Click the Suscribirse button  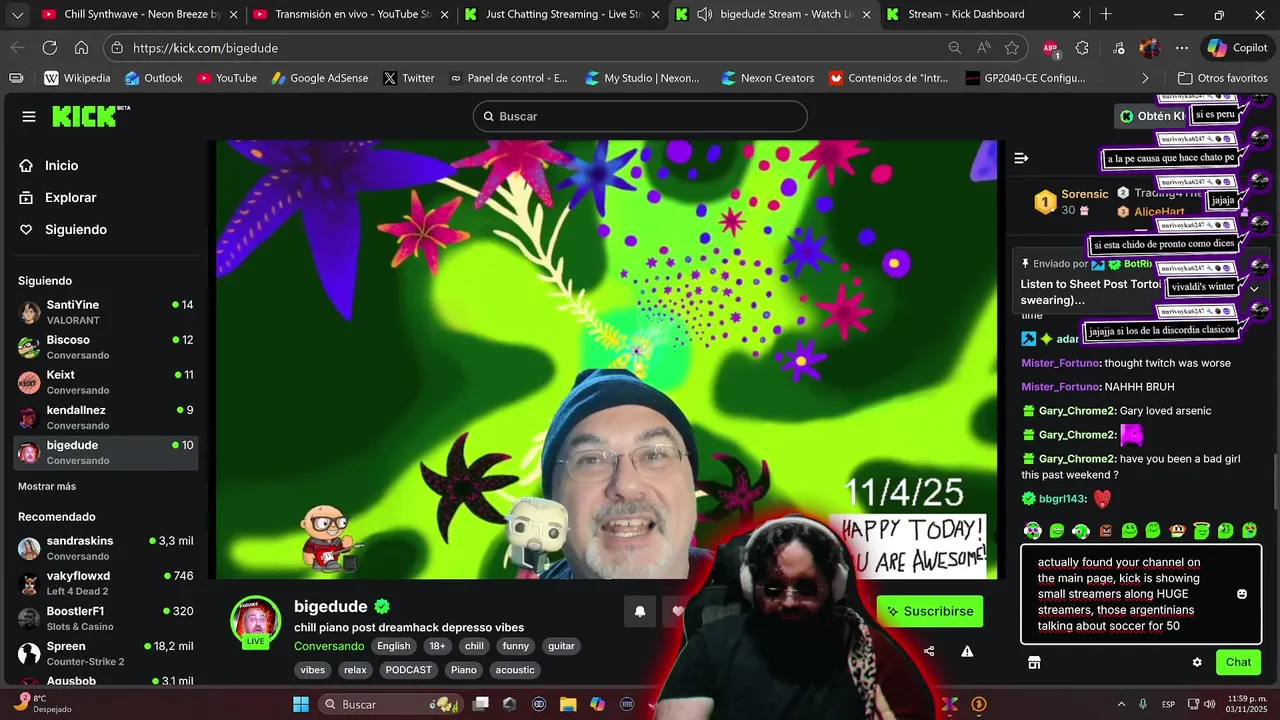930,611
